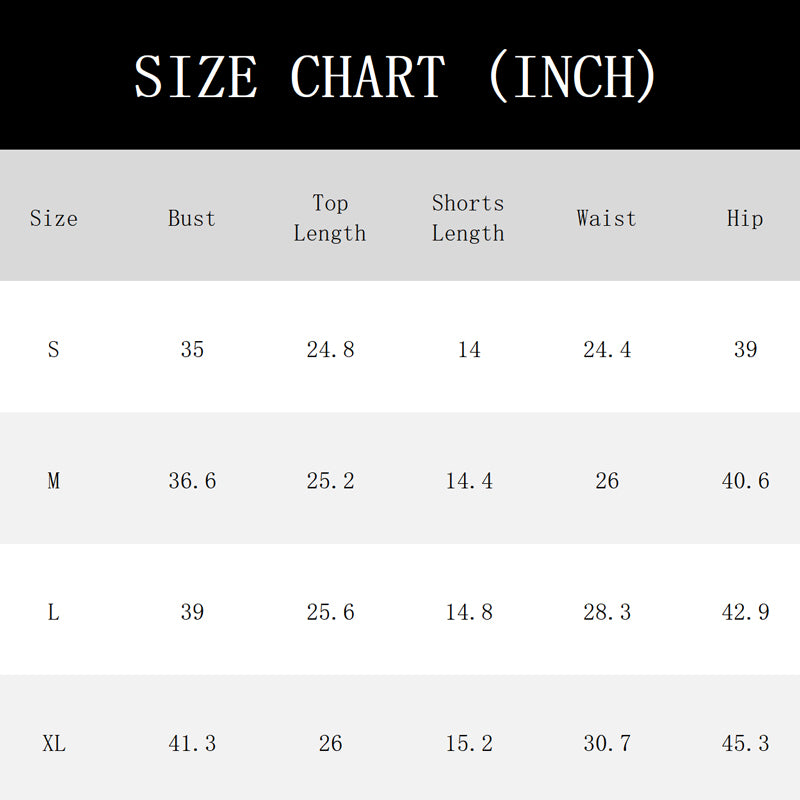Viewport: 800px width, 800px height.
Task: Select hip value 42.9 in L row
Action: (x=745, y=612)
